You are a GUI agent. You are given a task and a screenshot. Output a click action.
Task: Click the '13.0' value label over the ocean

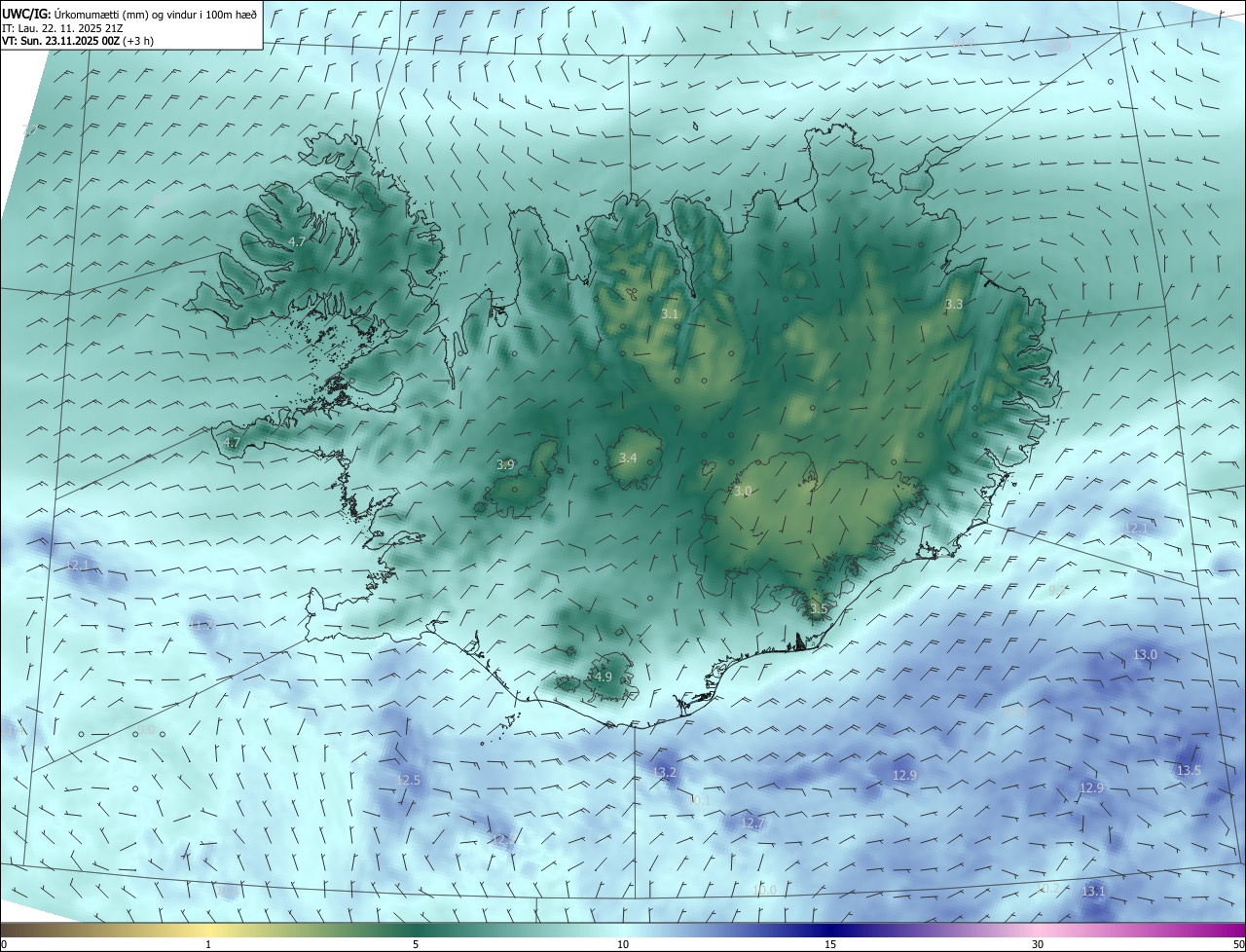tap(1145, 655)
